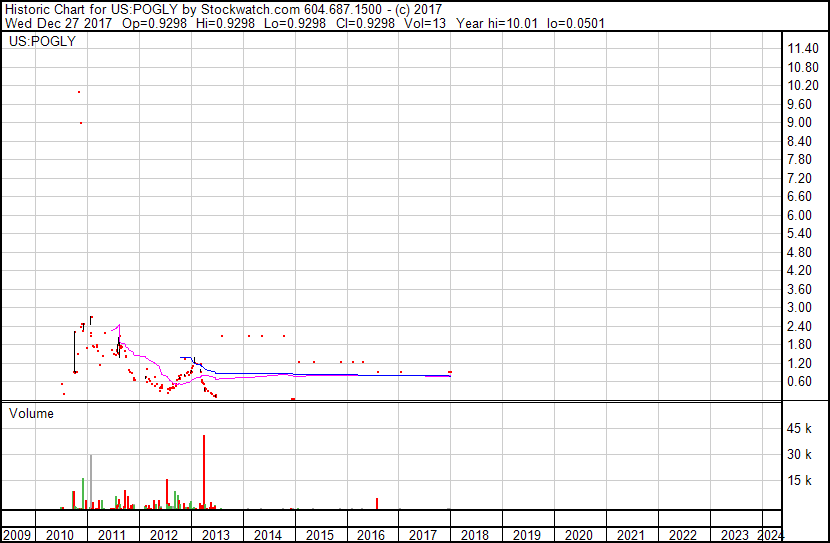The width and height of the screenshot is (830, 543).
Task: Click the 2019 year label
Action: pos(527,535)
